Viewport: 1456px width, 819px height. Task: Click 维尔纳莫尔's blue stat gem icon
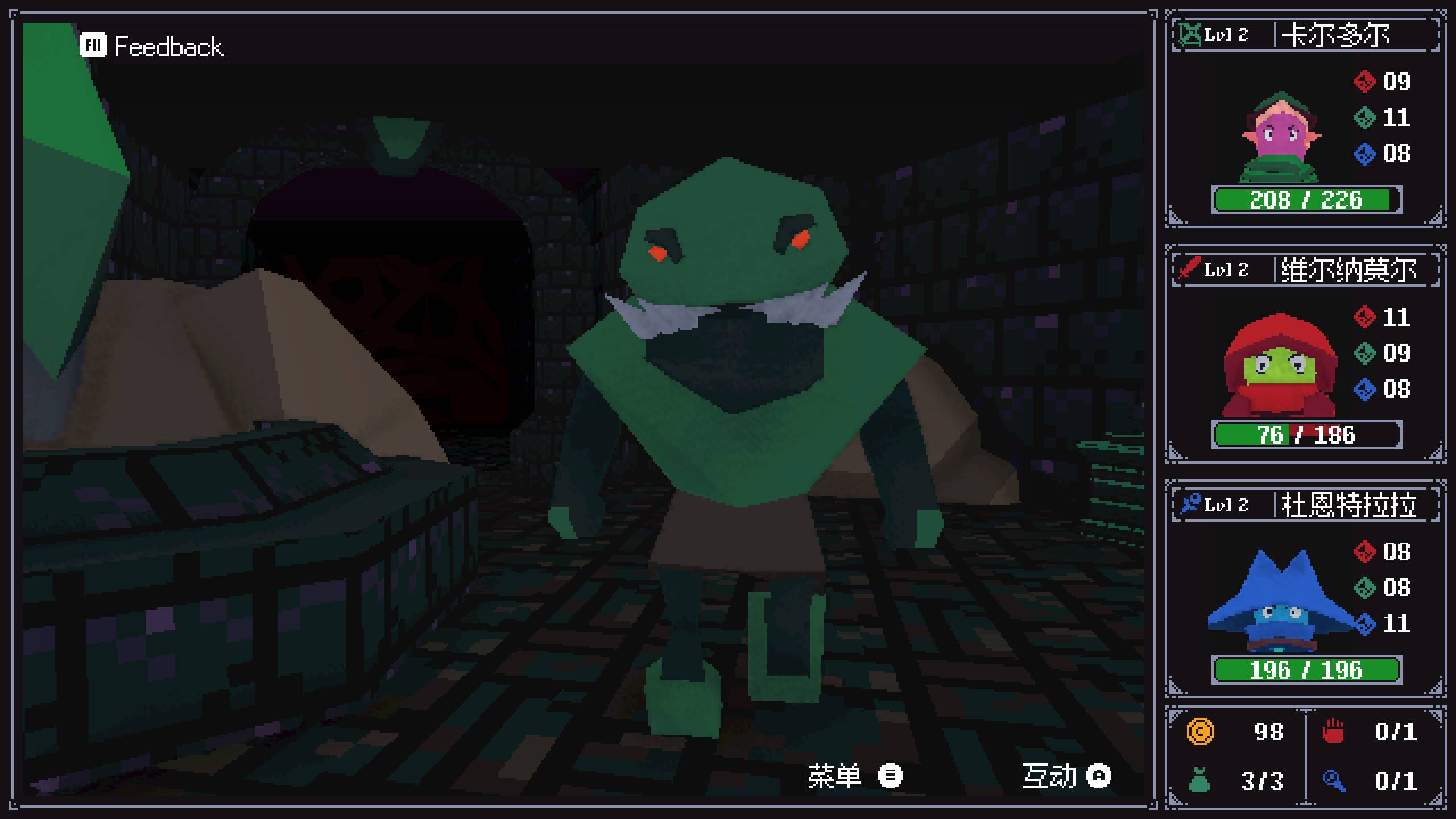(1364, 389)
